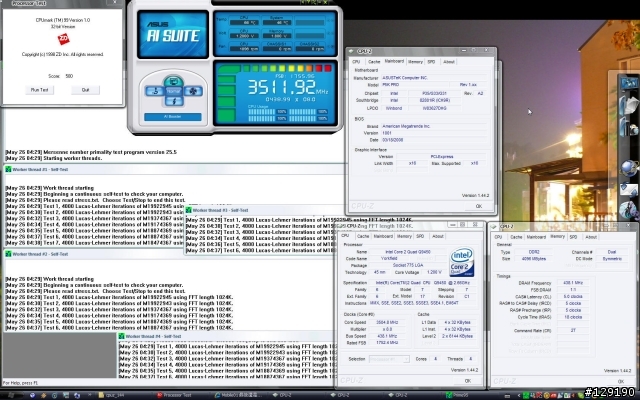Click the Intel Core 2 Quad logo
Image resolution: width=640 pixels, height=400 pixels.
[462, 262]
